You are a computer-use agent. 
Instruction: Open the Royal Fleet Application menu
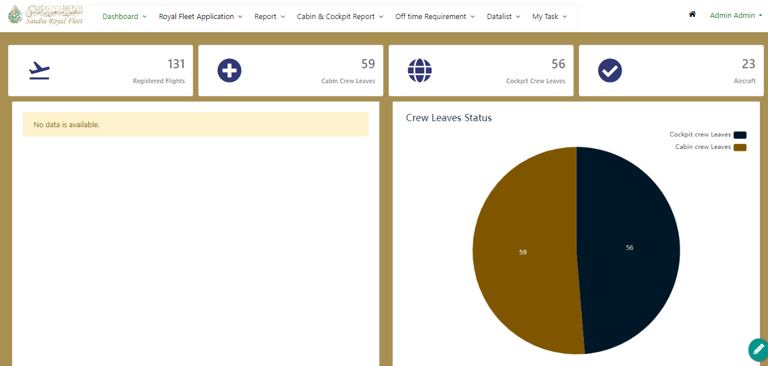pyautogui.click(x=200, y=16)
